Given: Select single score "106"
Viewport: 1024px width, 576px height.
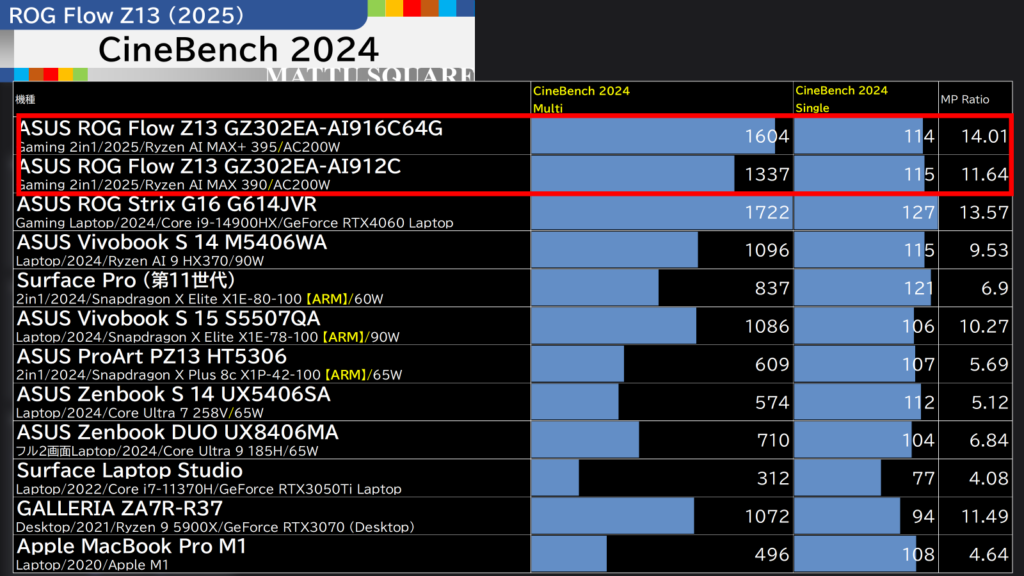Looking at the screenshot, I should click(x=919, y=326).
